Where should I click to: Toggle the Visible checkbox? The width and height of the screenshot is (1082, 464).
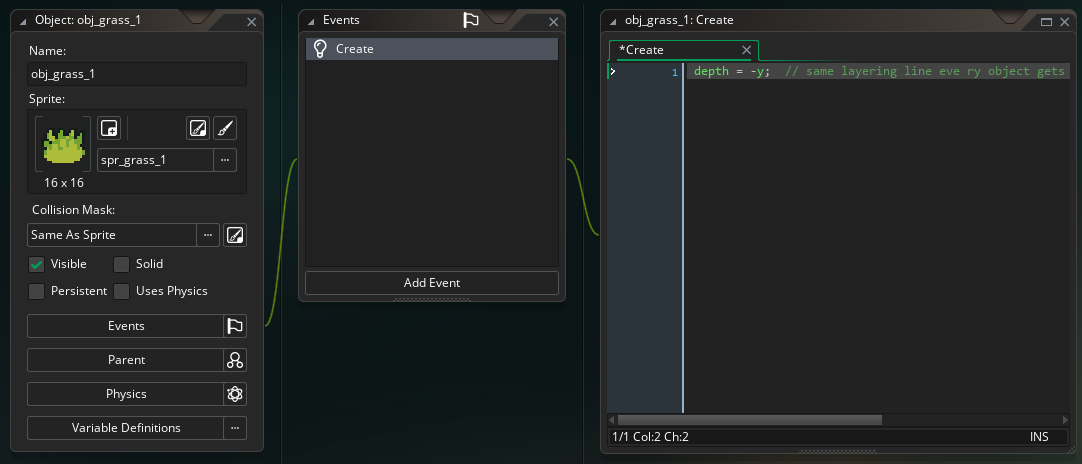[x=37, y=264]
